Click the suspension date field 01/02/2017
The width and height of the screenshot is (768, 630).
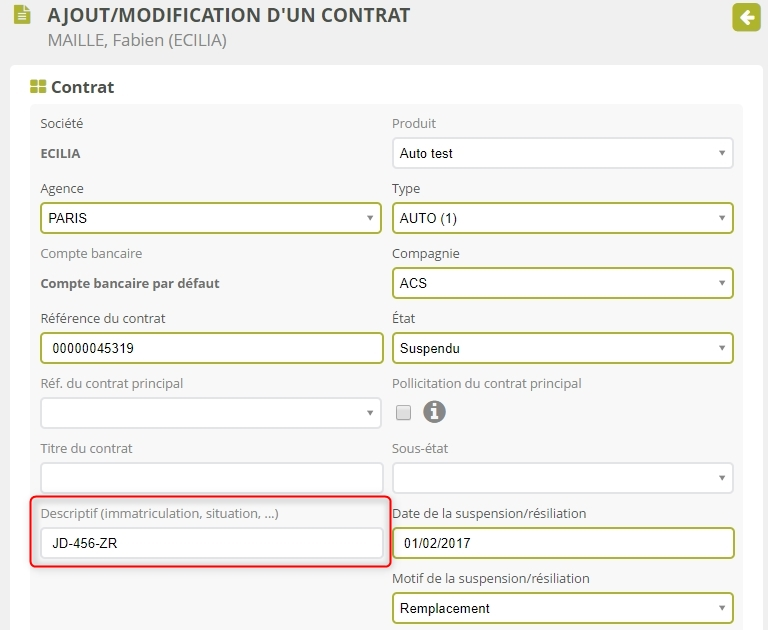pos(562,543)
